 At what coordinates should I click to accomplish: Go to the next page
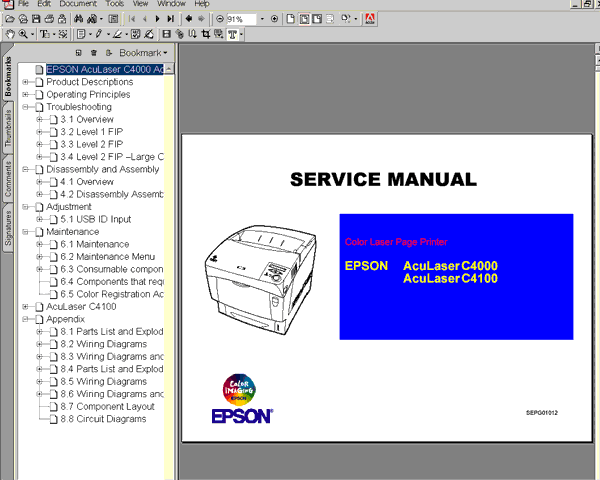pyautogui.click(x=157, y=19)
